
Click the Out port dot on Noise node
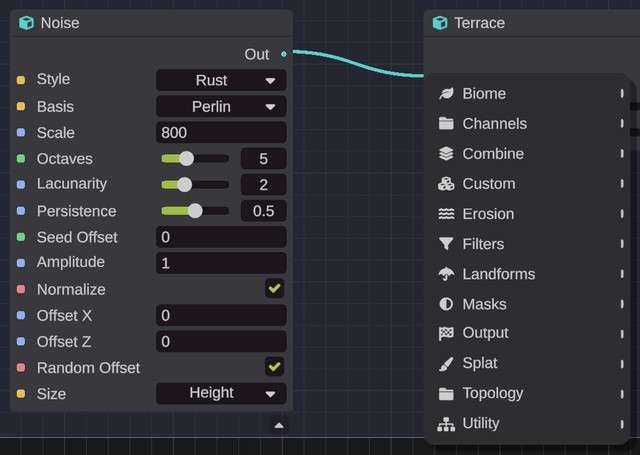coord(284,54)
